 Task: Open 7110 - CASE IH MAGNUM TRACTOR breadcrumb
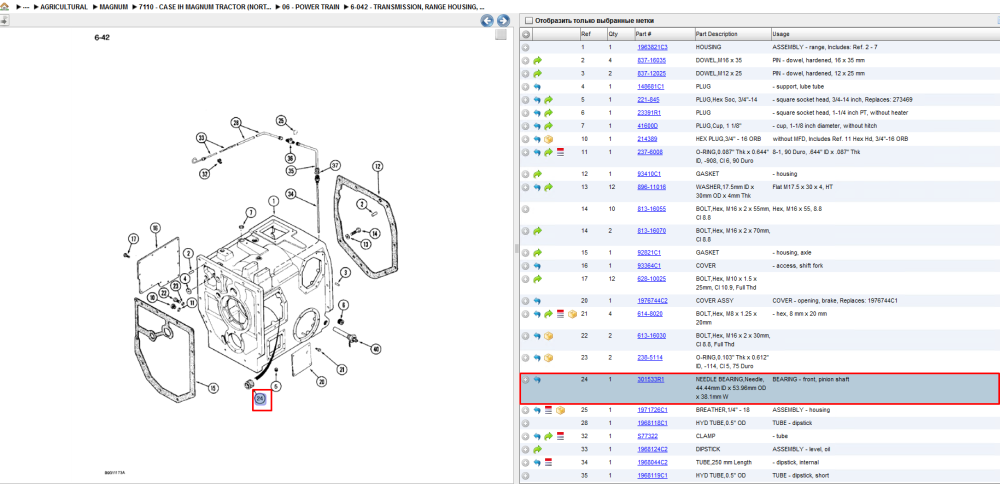click(207, 6)
